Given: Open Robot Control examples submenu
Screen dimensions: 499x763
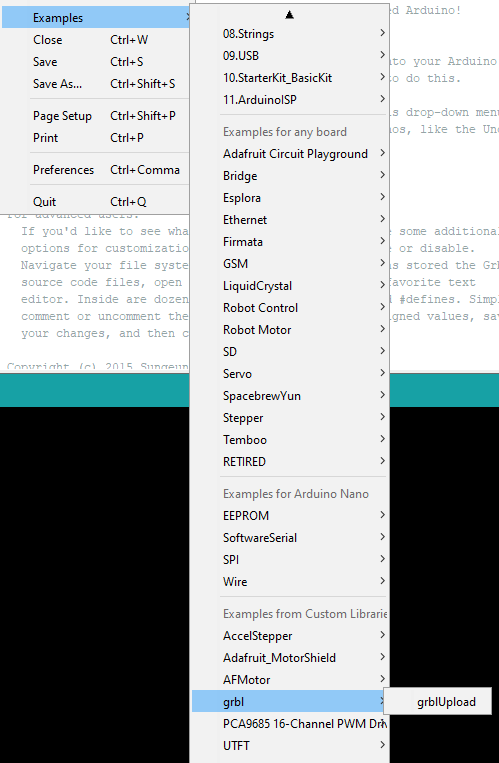Looking at the screenshot, I should tap(290, 308).
